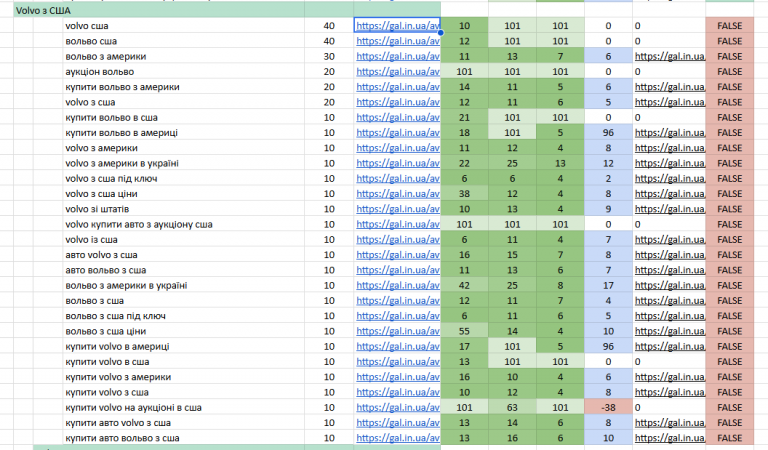Select the keyword 'авто volvo з сша'
Viewport: 768px width, 450px height.
(x=101, y=255)
